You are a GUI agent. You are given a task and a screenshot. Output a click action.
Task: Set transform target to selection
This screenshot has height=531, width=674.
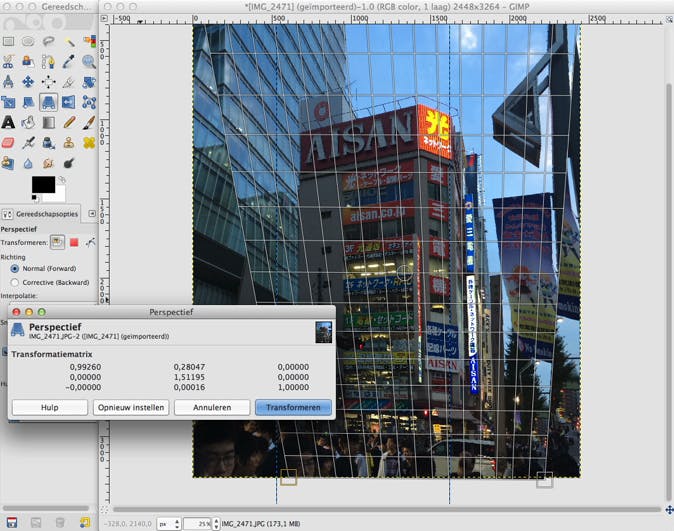click(x=74, y=242)
